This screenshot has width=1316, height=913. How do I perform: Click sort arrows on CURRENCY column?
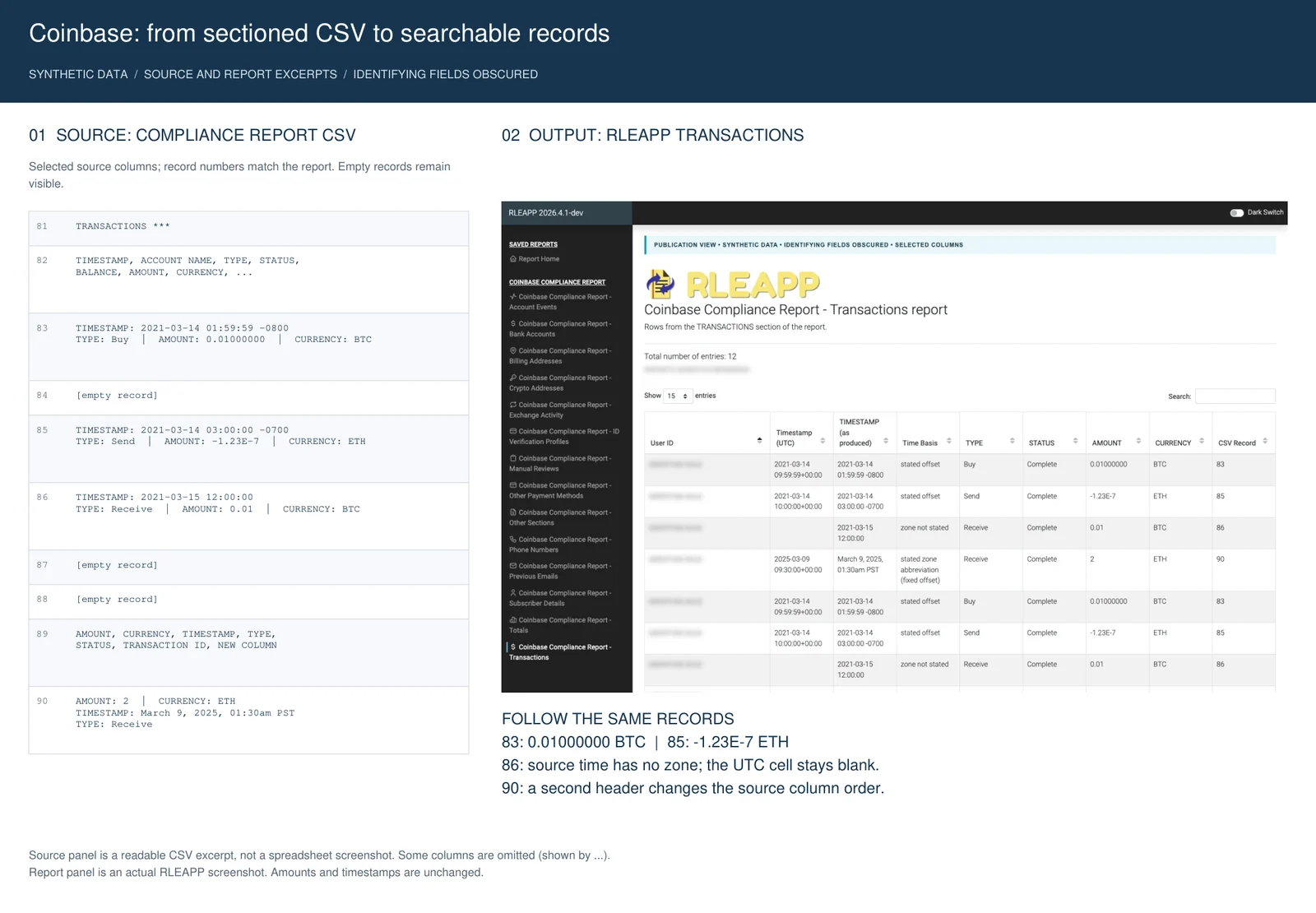1202,441
